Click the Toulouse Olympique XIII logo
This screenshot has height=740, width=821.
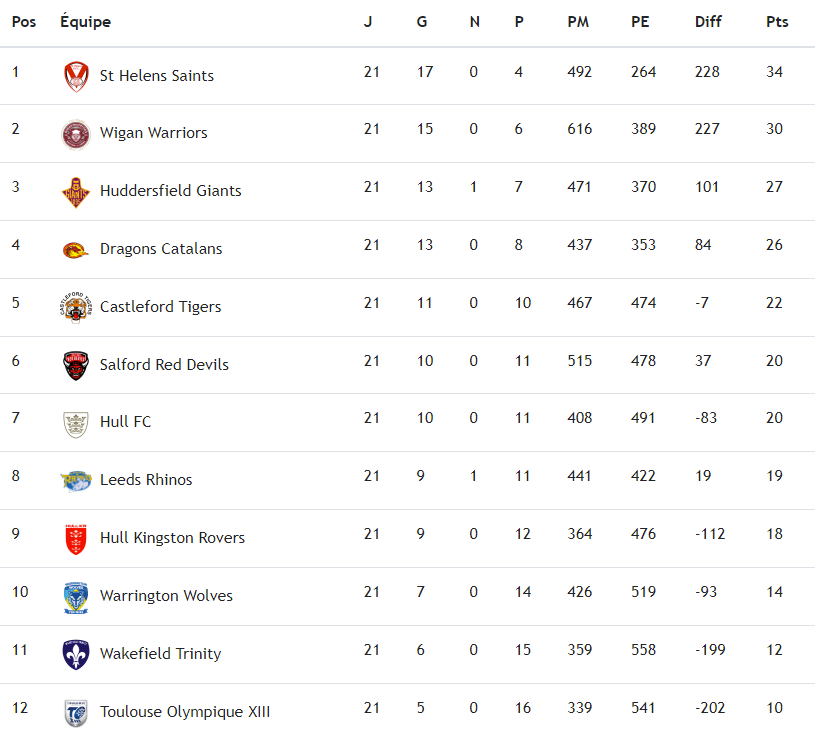pos(76,712)
